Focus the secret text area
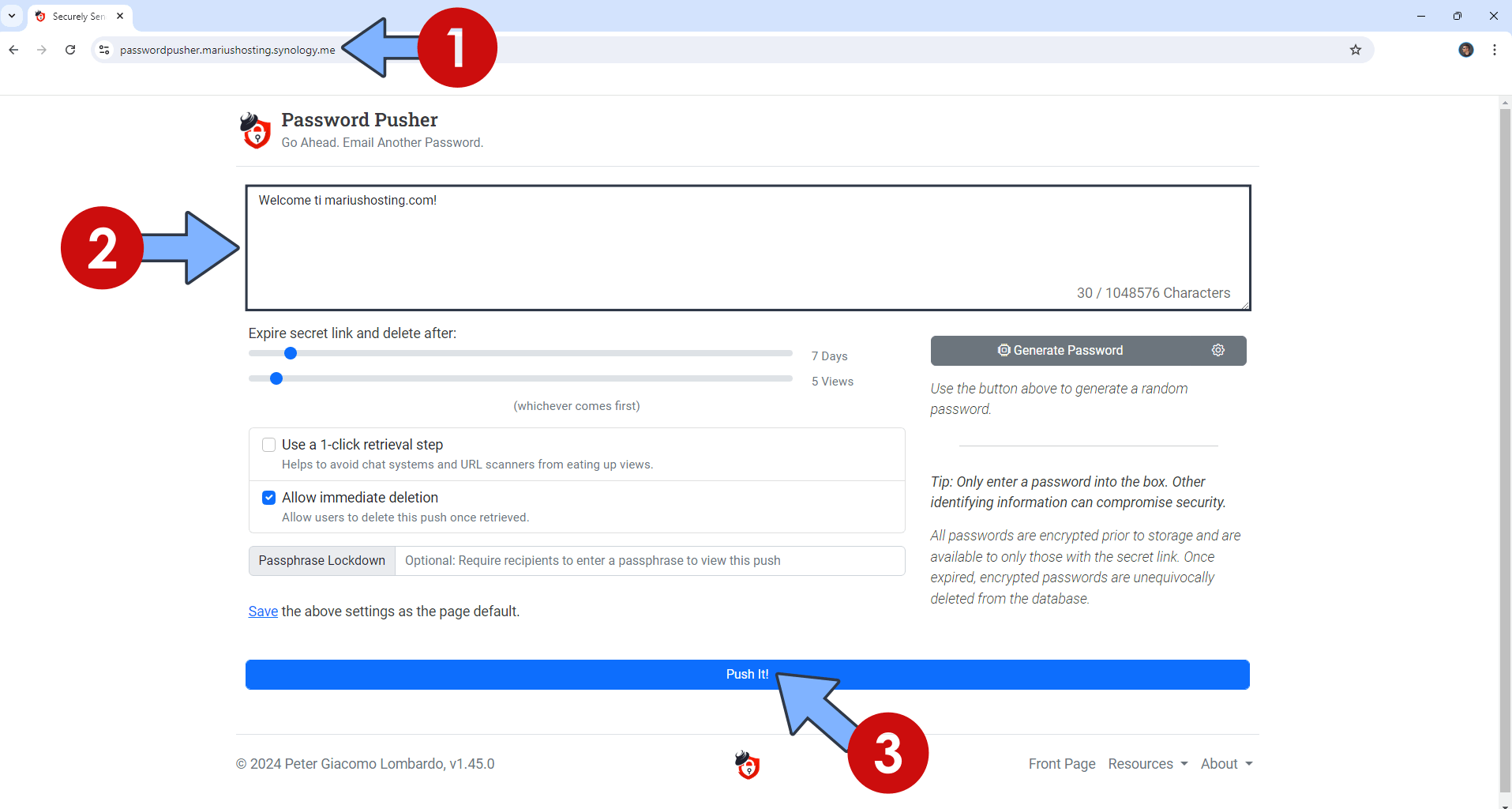Screen dimensions: 1512x809 748,247
